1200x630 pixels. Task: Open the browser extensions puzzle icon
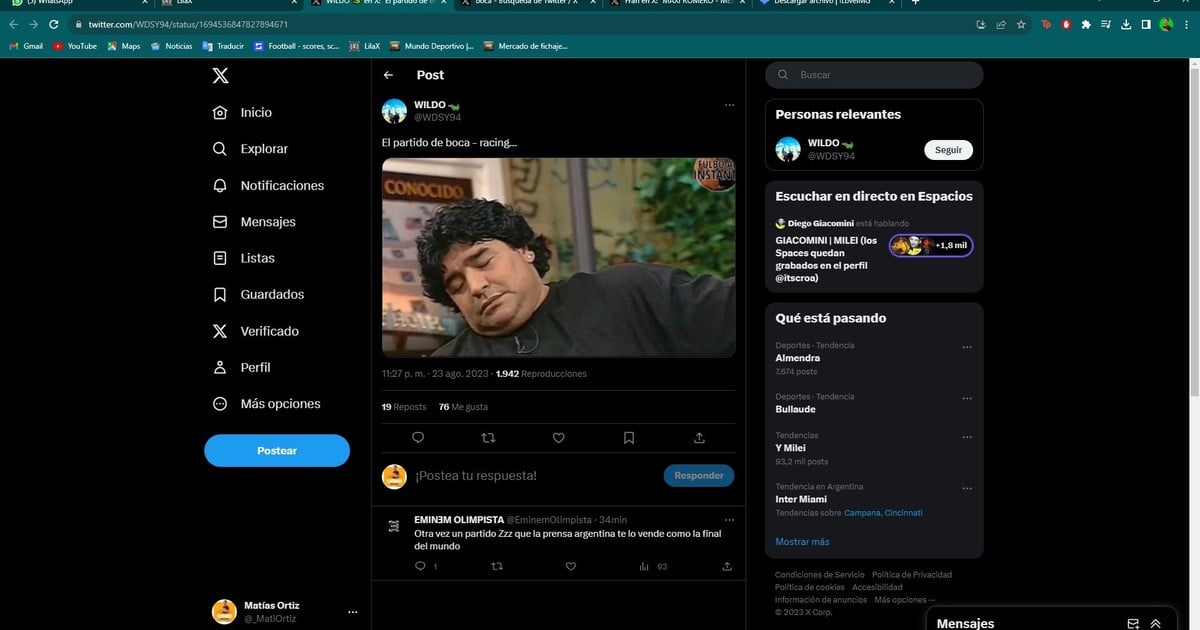point(1086,24)
